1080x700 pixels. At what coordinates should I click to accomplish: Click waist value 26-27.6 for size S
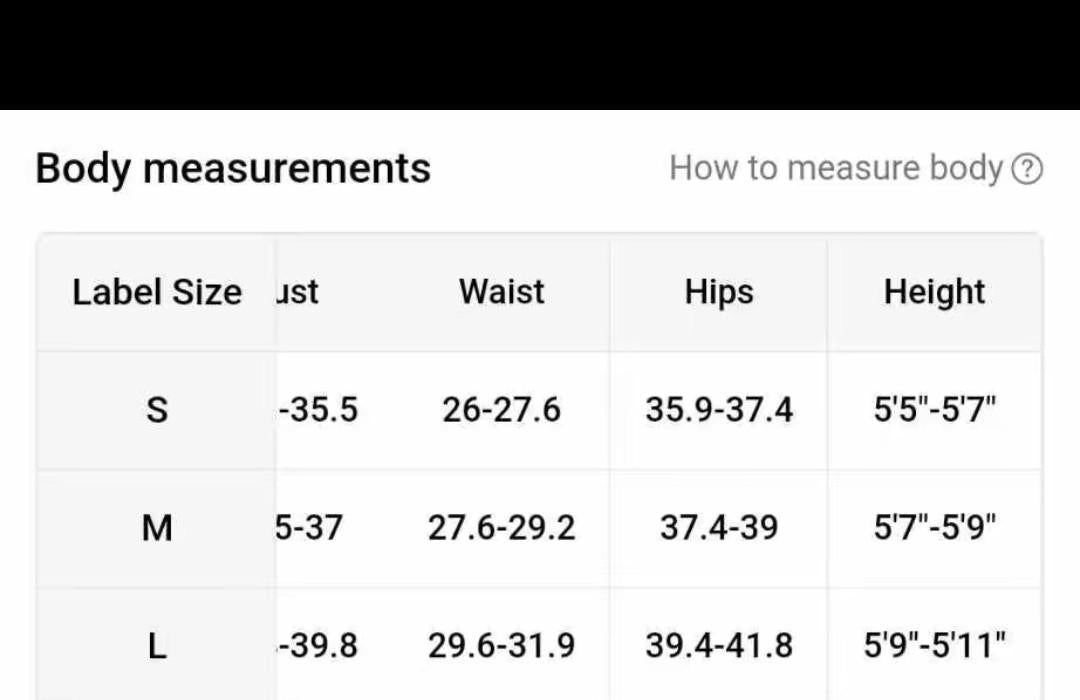[x=501, y=410]
